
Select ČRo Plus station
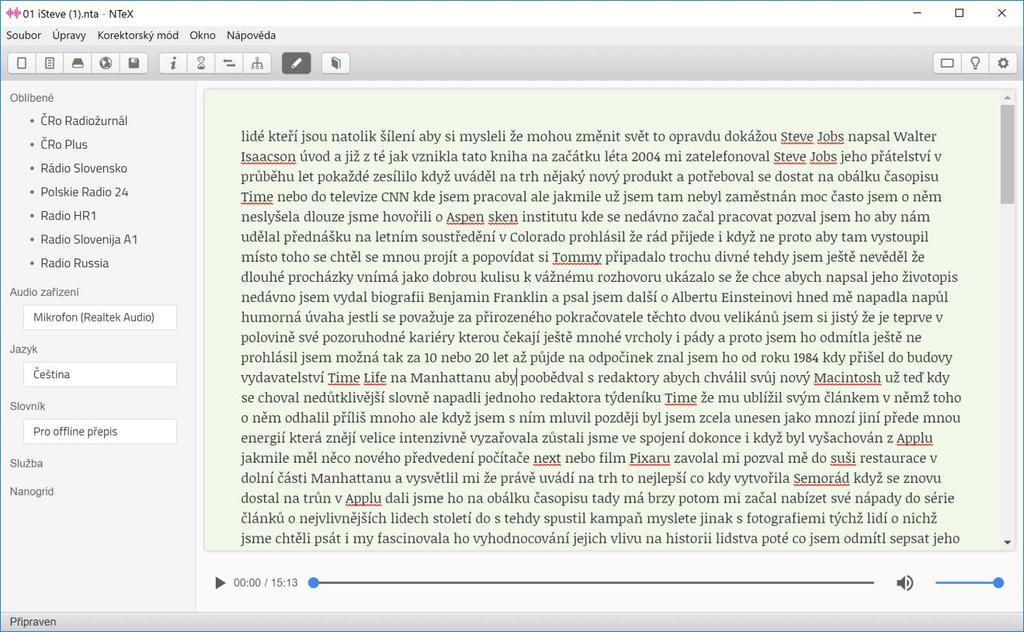click(64, 144)
